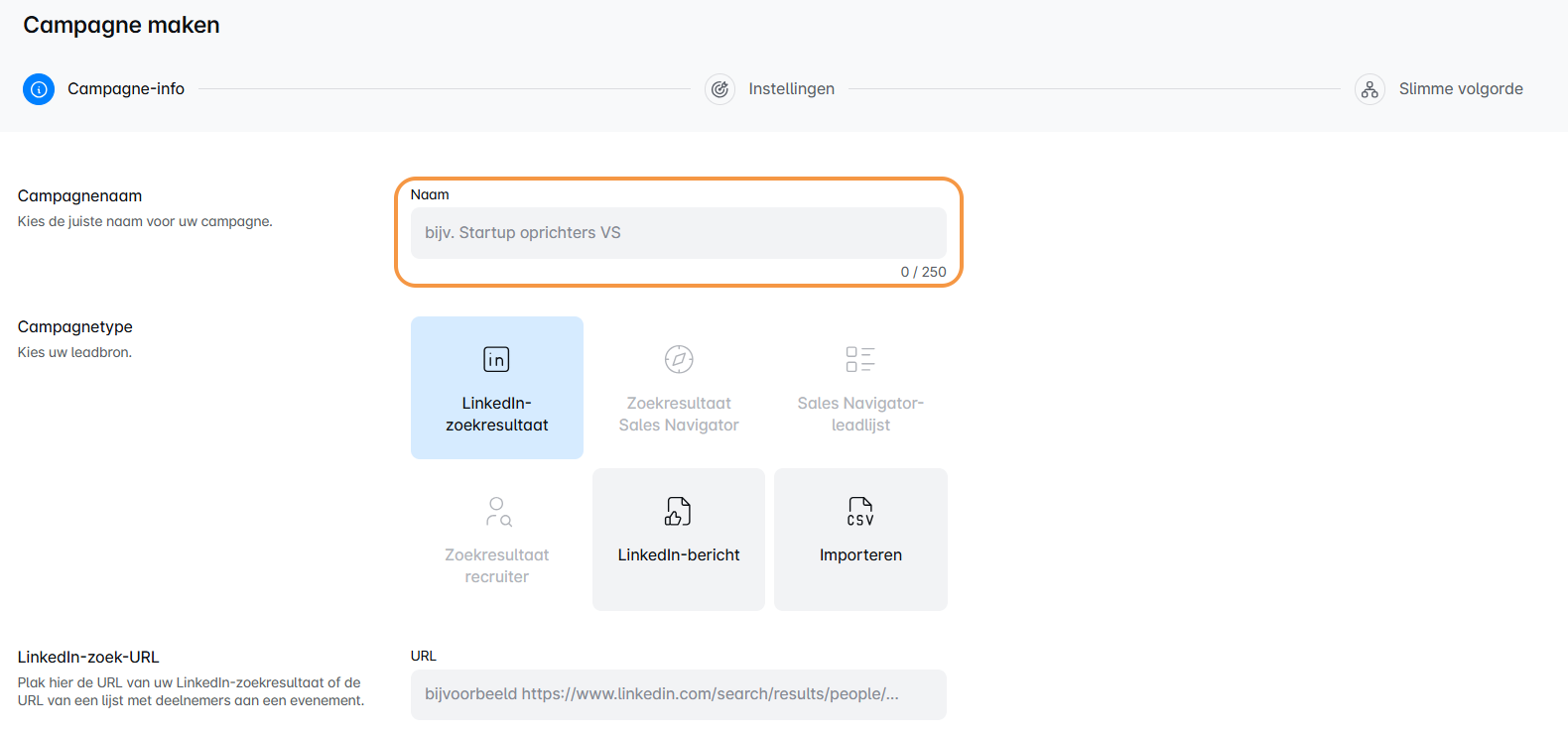This screenshot has height=734, width=1568.
Task: Click the CSV file icon
Action: click(x=860, y=512)
